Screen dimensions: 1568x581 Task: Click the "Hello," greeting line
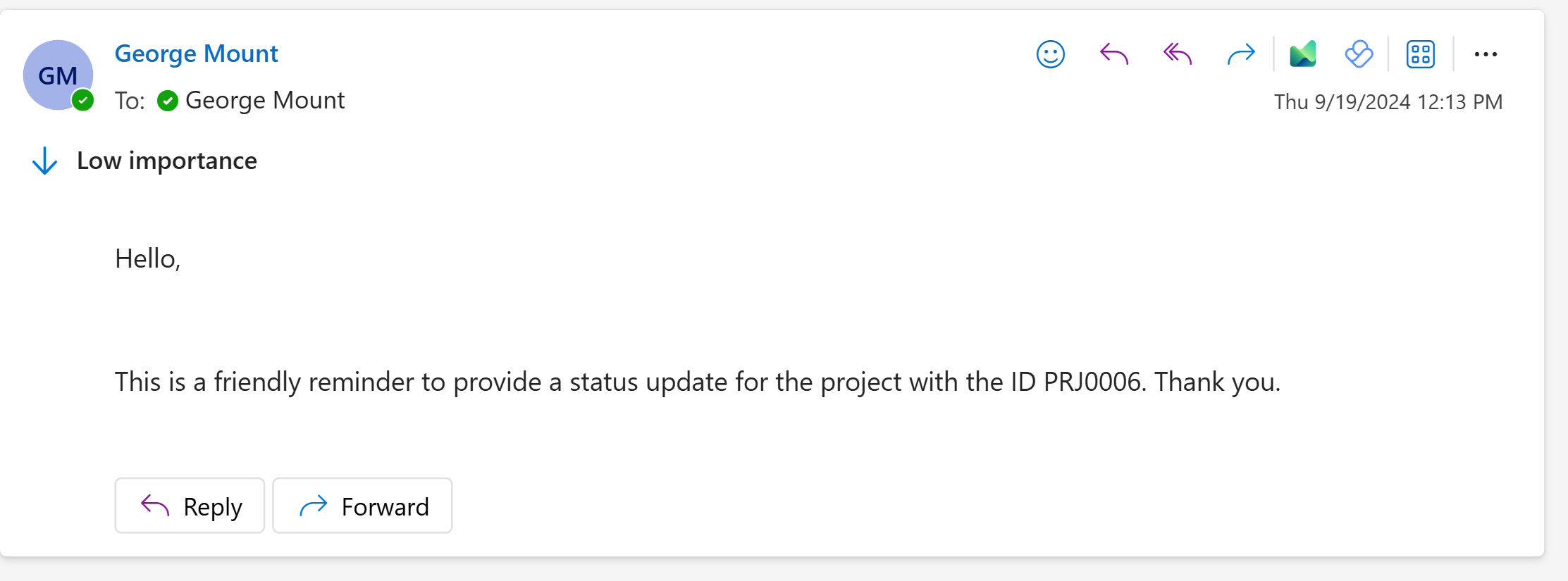(148, 258)
